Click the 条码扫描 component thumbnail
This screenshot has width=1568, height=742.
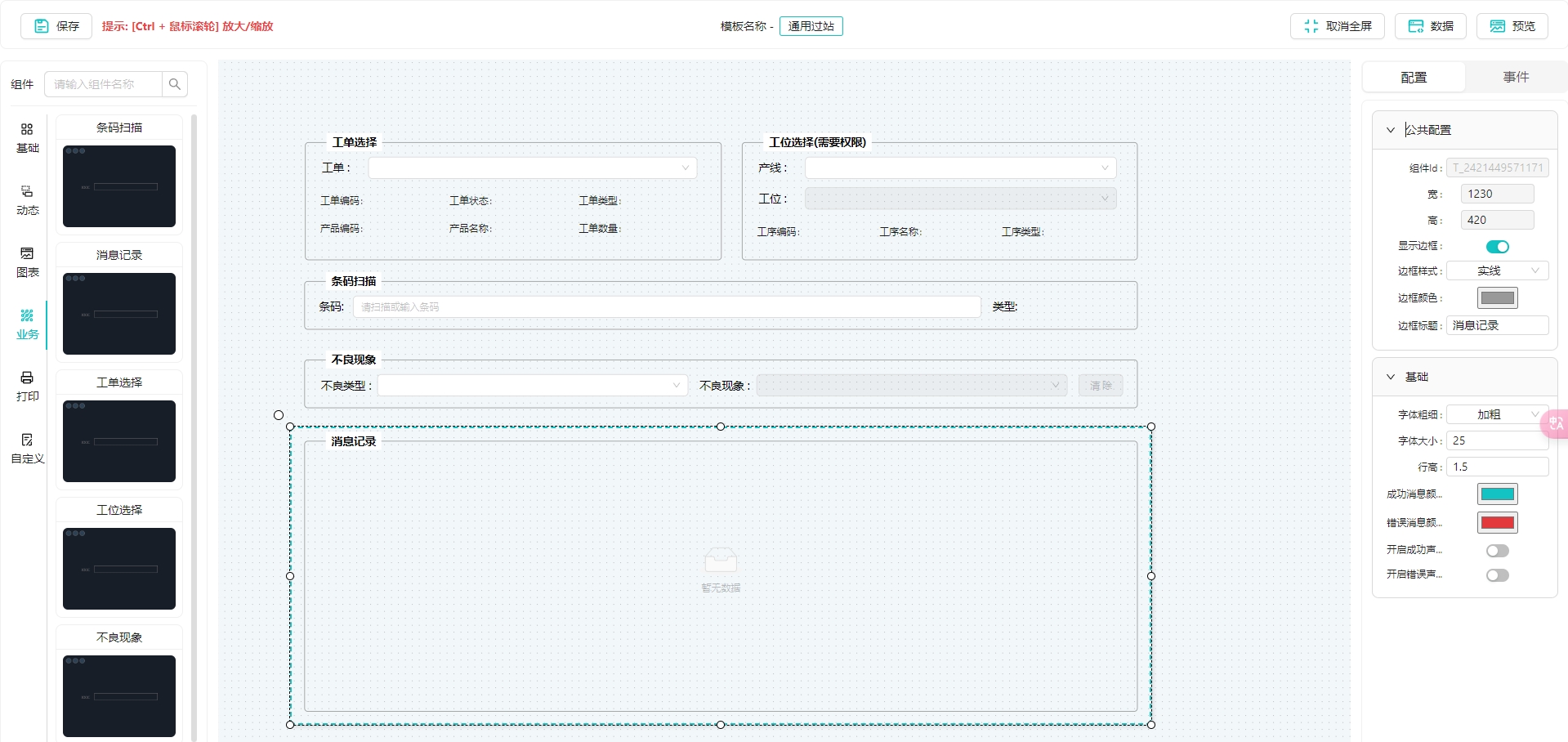(x=119, y=186)
